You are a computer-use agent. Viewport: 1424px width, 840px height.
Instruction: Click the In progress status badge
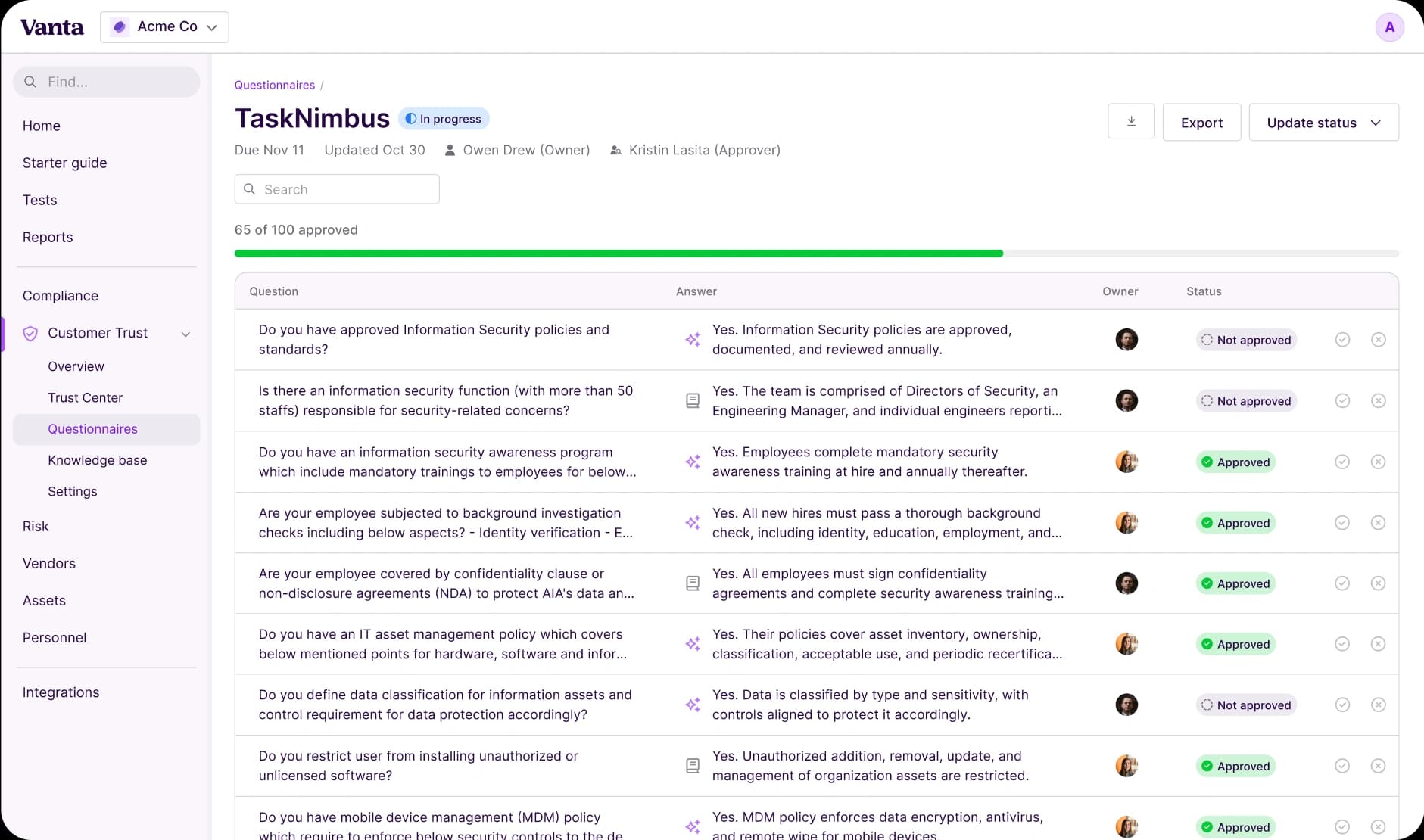[444, 119]
